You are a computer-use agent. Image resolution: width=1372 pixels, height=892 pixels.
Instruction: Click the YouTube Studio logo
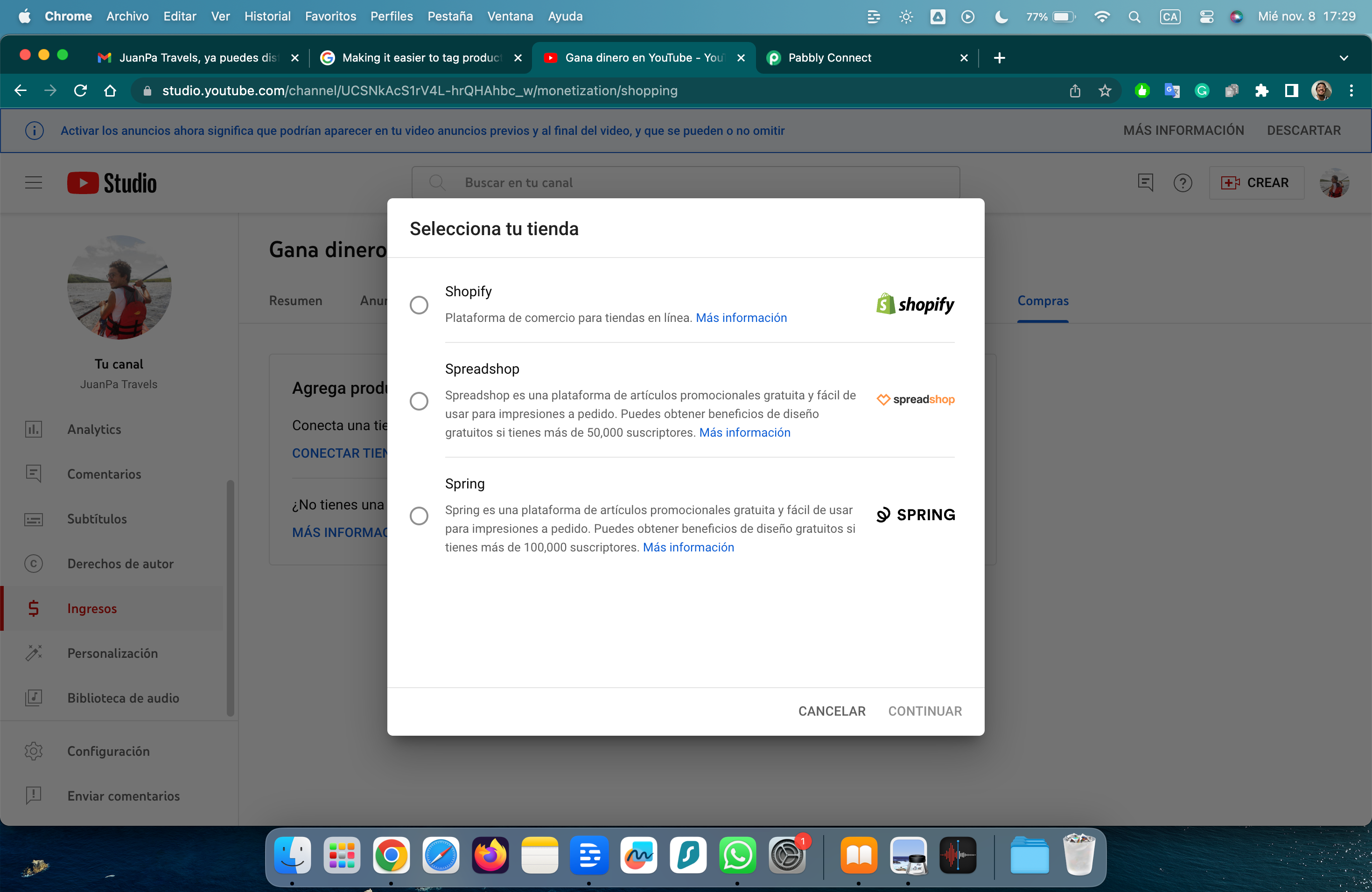112,183
